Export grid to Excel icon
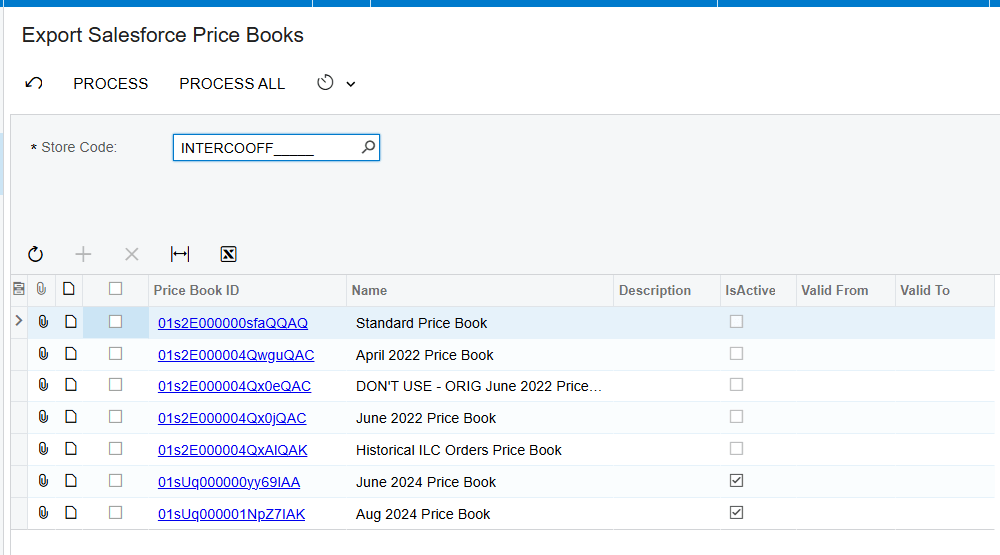 point(228,254)
